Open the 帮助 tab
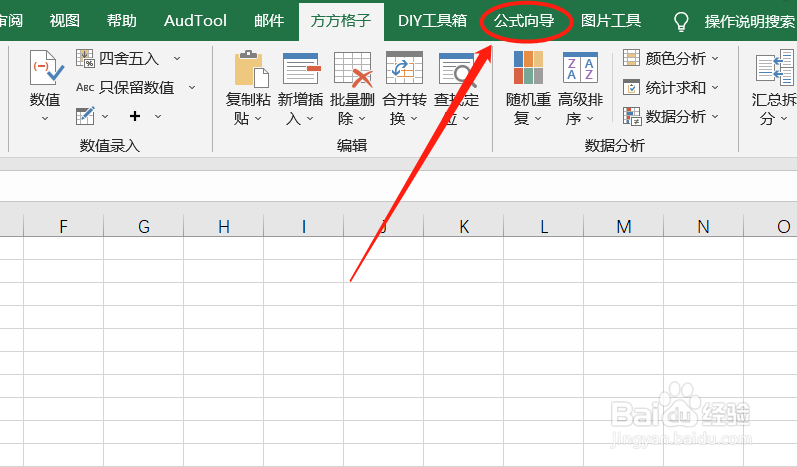 121,20
